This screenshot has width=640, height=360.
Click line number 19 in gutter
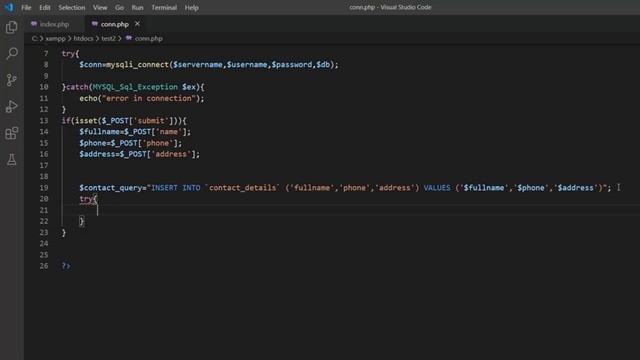[x=44, y=187]
